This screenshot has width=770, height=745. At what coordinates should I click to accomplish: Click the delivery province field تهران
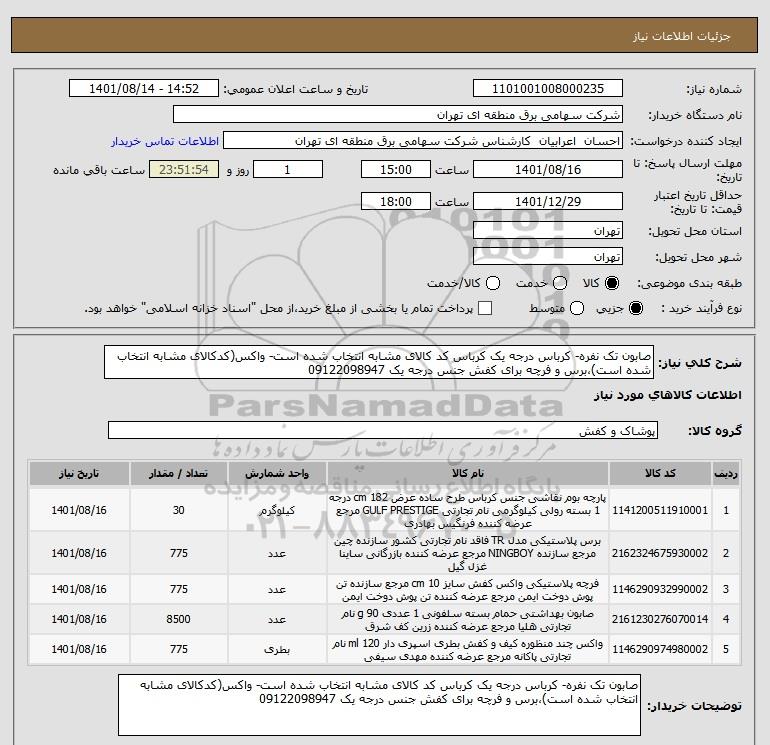[x=548, y=230]
